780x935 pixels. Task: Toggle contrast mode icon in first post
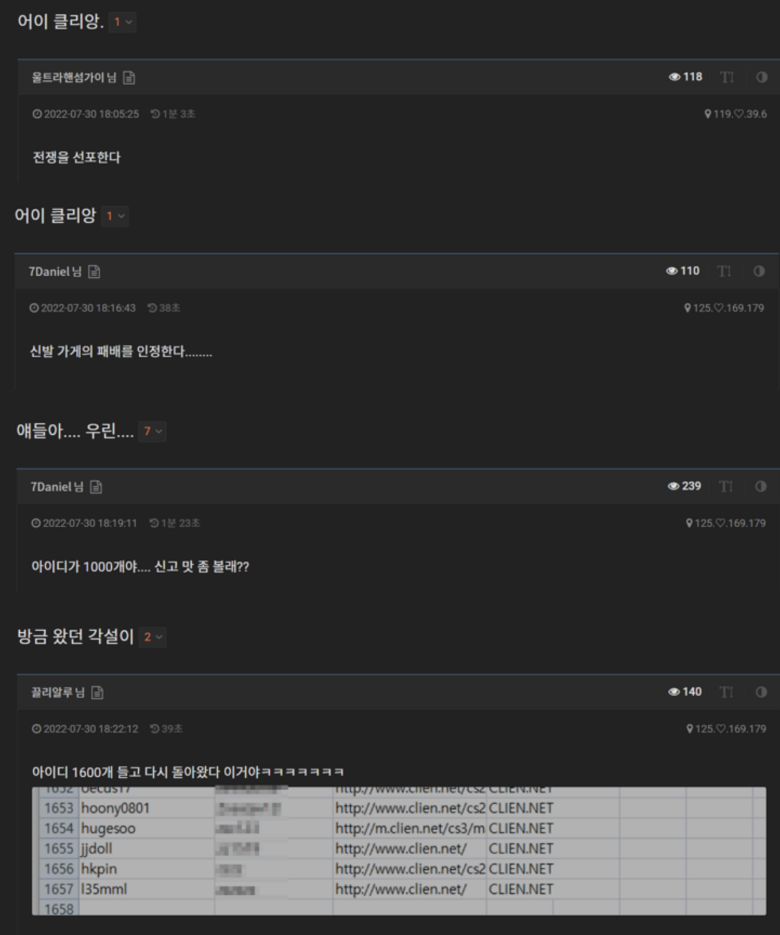point(762,77)
